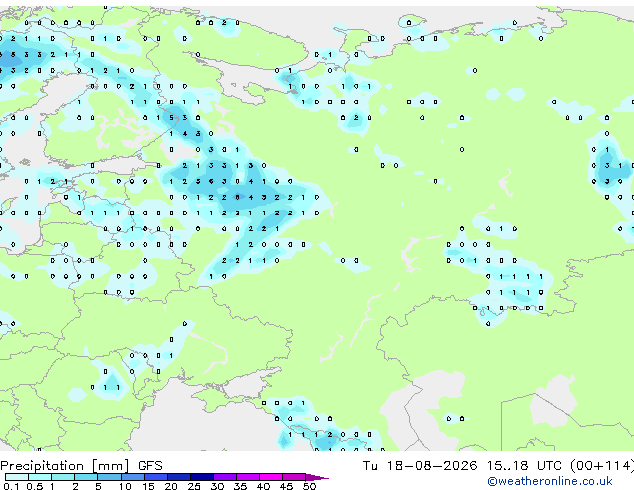Click the '(00+114)' forecast offset text

602,466
